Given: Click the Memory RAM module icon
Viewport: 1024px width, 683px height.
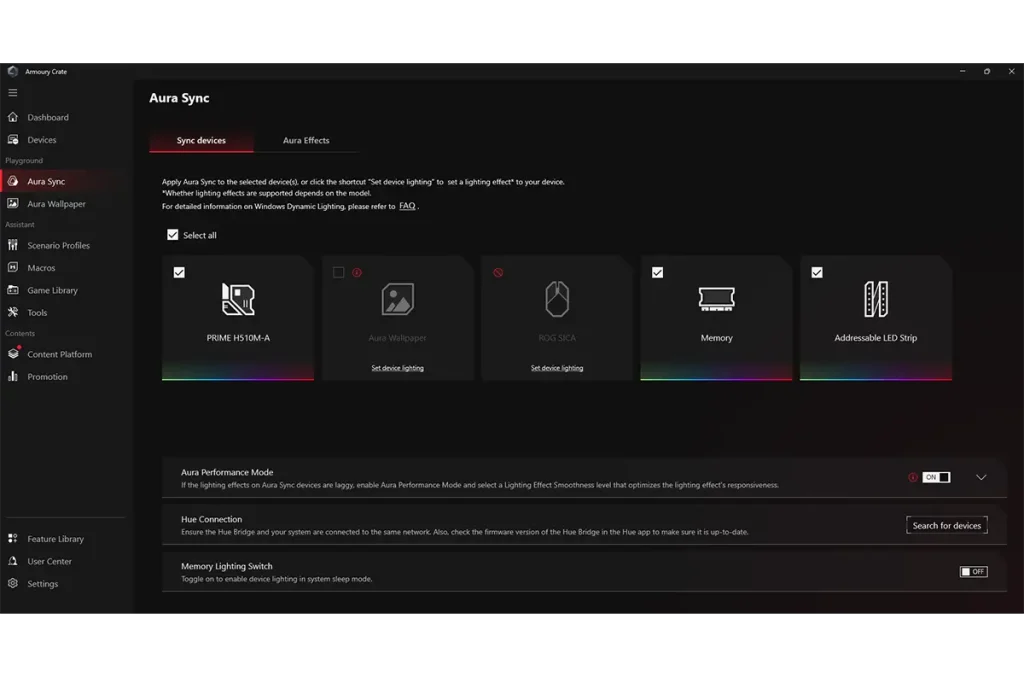Looking at the screenshot, I should (x=716, y=299).
